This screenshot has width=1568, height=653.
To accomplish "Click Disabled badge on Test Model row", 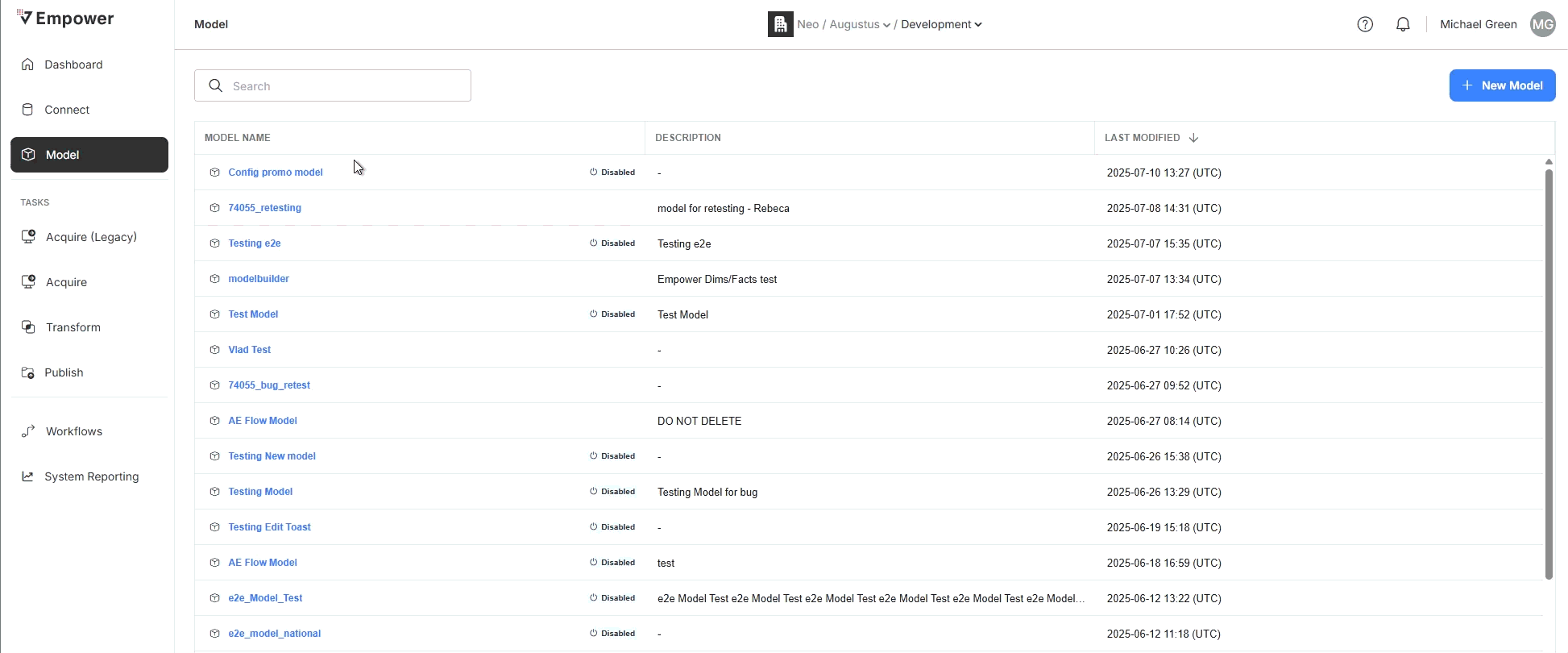I will pyautogui.click(x=612, y=314).
